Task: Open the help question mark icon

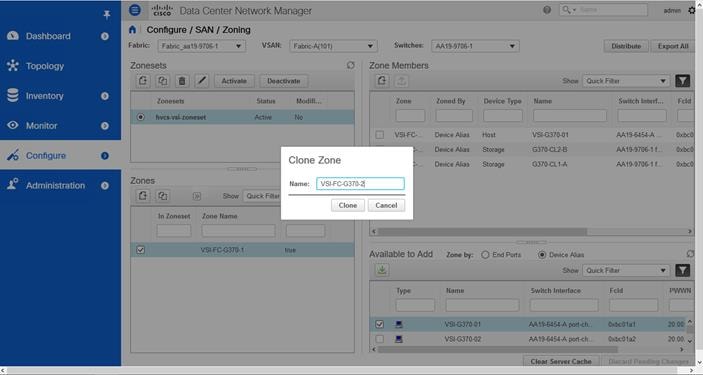Action: [547, 10]
